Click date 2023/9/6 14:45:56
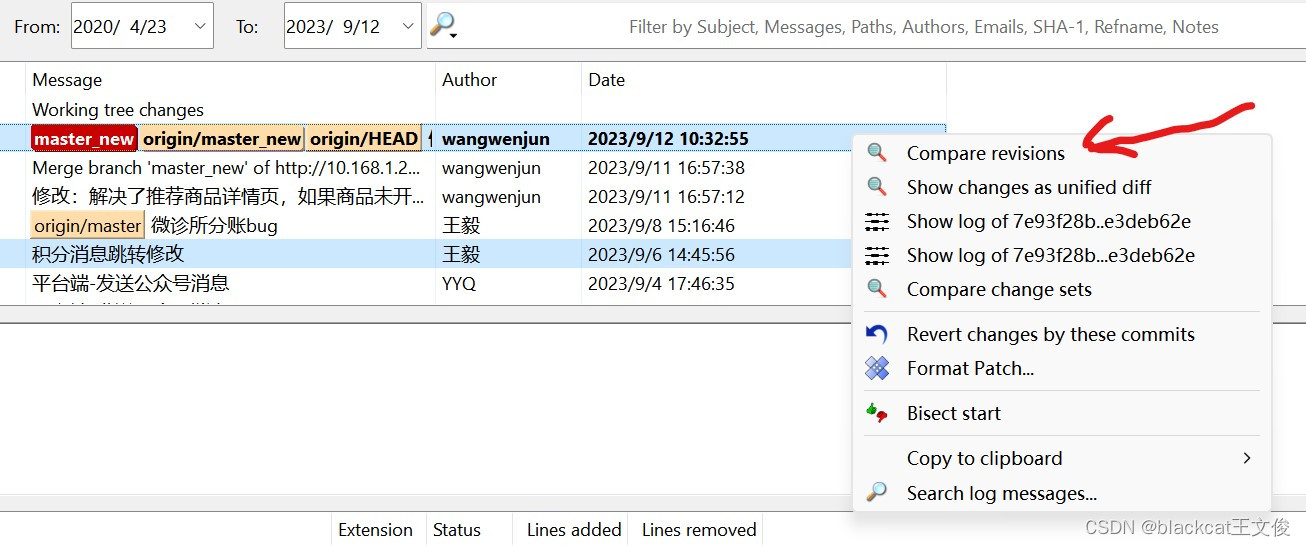This screenshot has width=1306, height=546. click(x=661, y=255)
